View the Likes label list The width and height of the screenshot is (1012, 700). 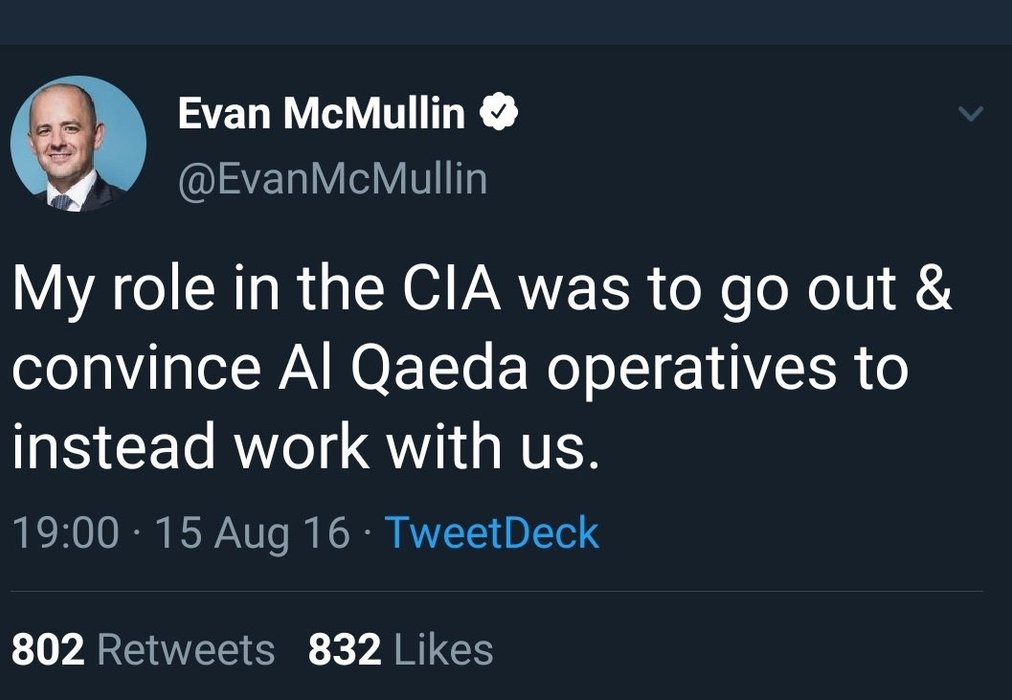pos(443,650)
